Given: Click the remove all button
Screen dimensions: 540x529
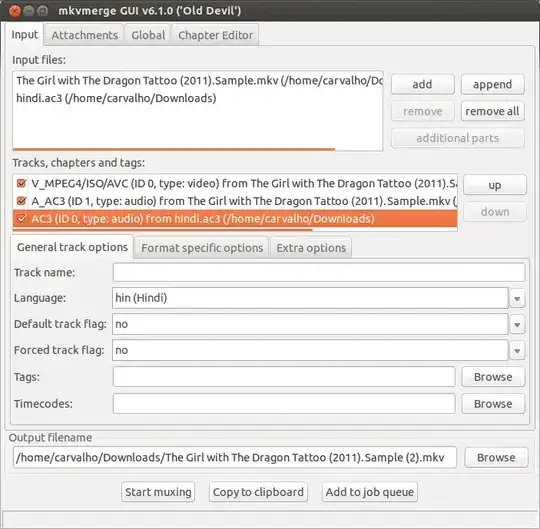Looking at the screenshot, I should click(492, 111).
